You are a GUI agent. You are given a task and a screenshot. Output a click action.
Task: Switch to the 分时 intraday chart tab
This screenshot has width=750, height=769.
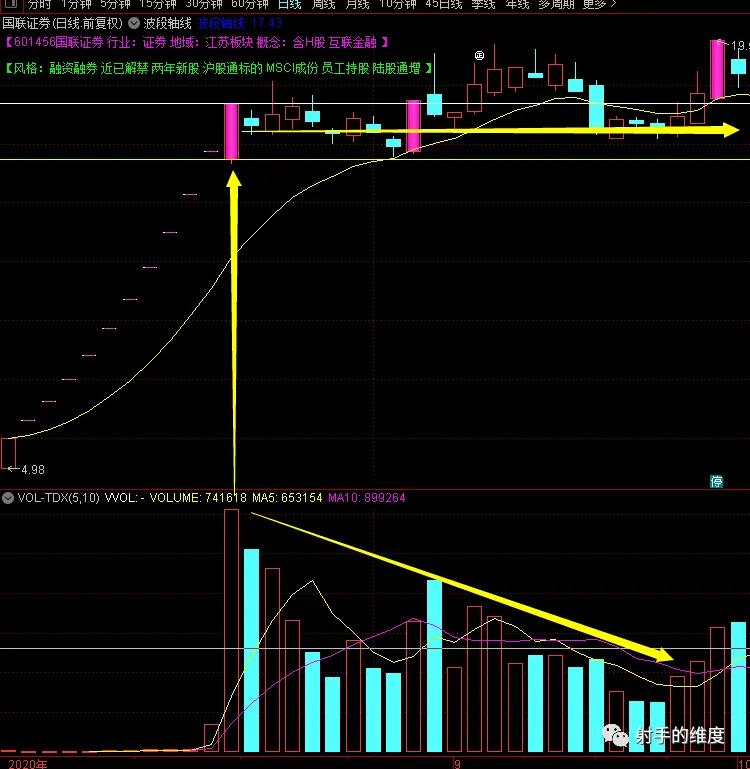pyautogui.click(x=39, y=4)
